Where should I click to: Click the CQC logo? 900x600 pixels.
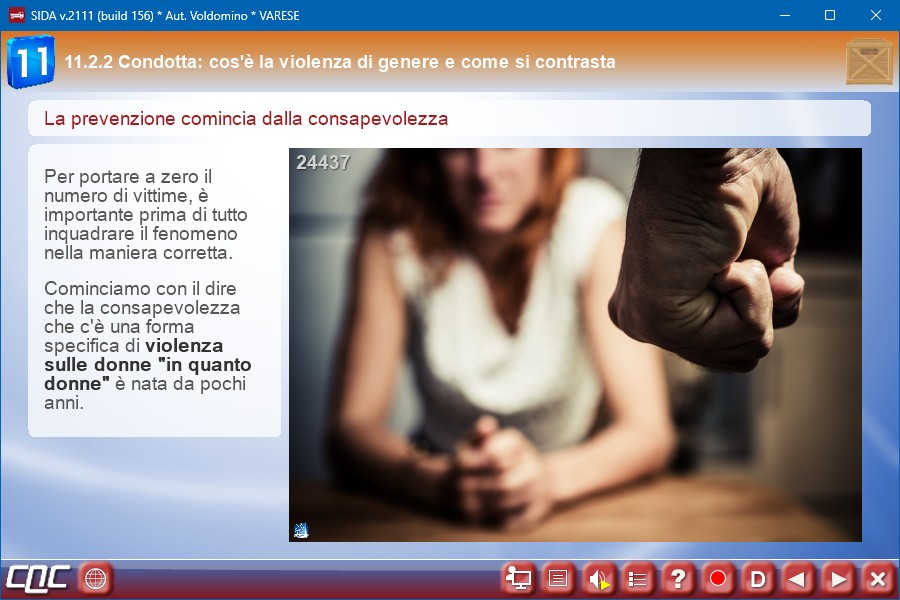[37, 578]
